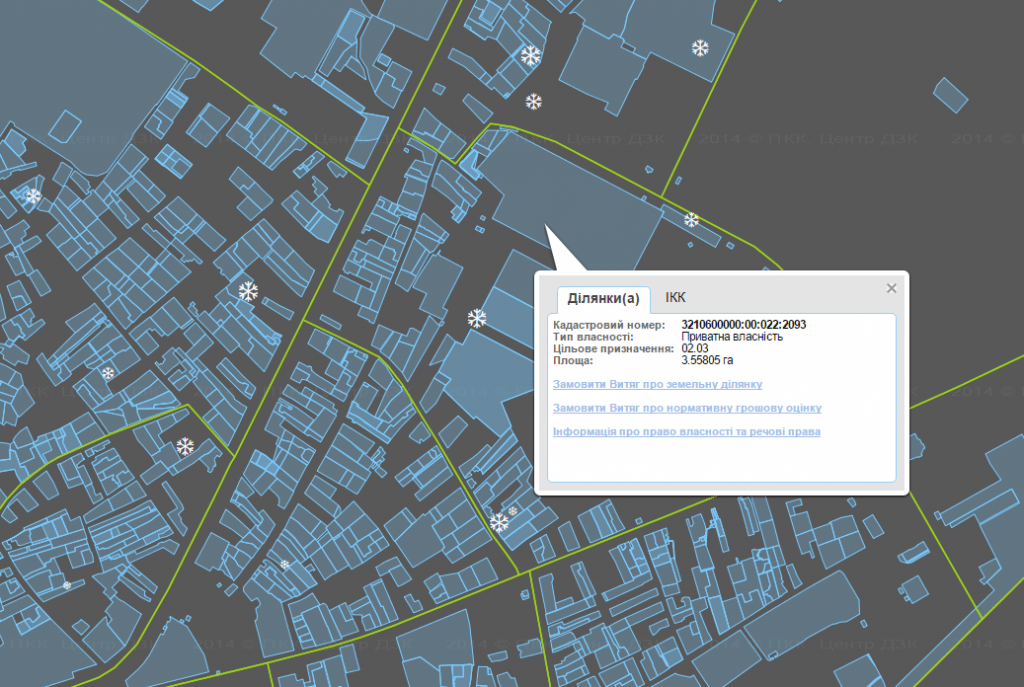Screen dimensions: 1024x687
Task: Click the isolated small parcel in the upper-right map area
Action: coord(951,93)
